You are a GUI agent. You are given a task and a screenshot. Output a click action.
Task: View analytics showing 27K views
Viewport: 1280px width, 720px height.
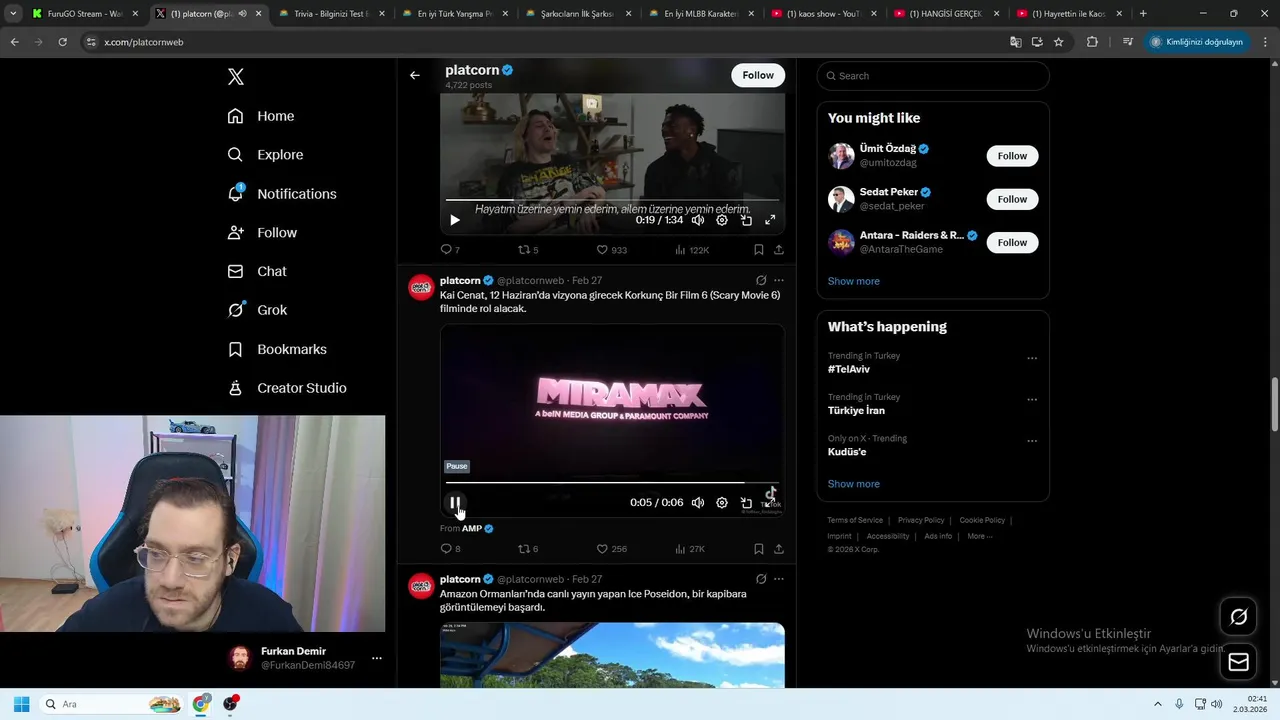pyautogui.click(x=690, y=549)
